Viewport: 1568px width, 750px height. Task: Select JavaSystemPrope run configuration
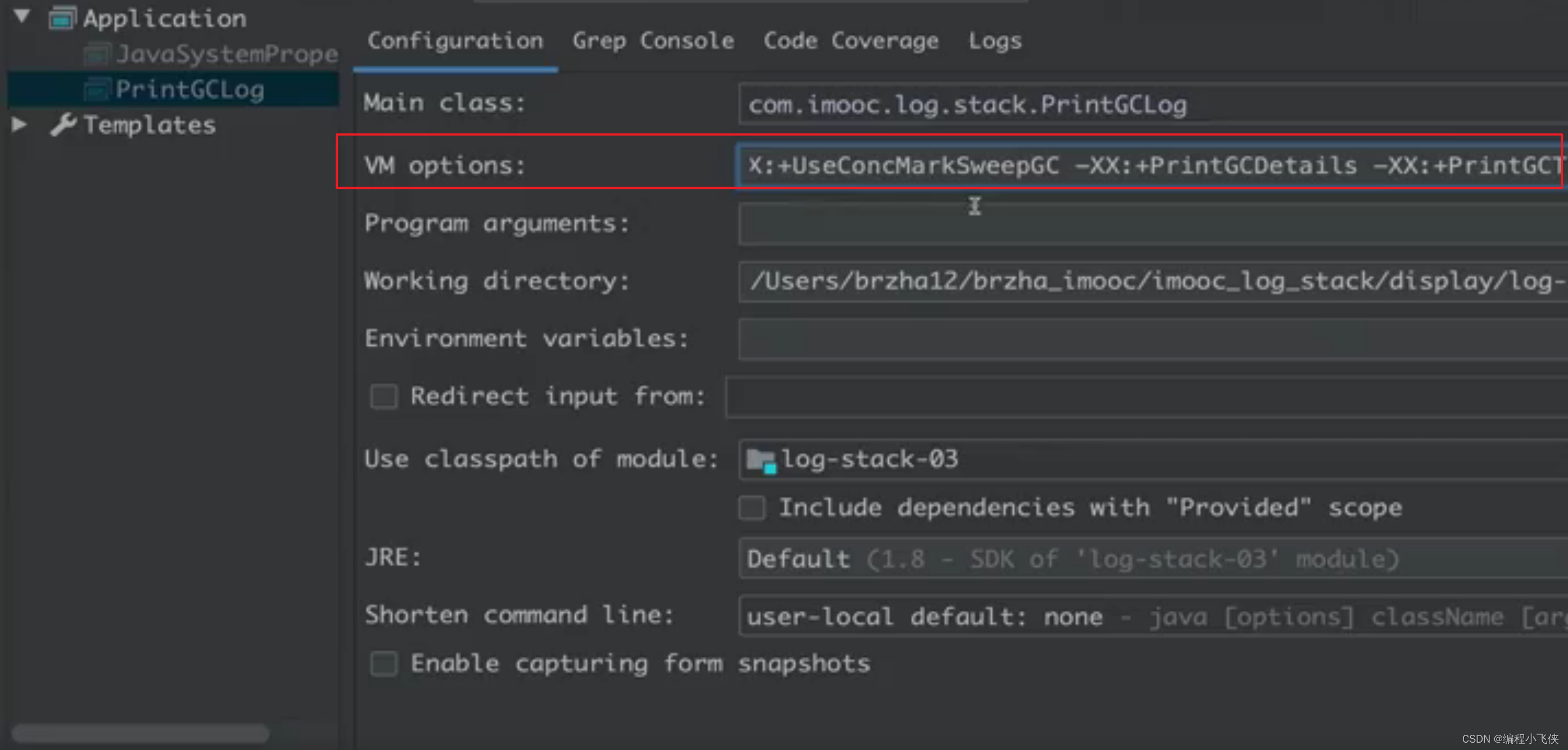pos(227,54)
